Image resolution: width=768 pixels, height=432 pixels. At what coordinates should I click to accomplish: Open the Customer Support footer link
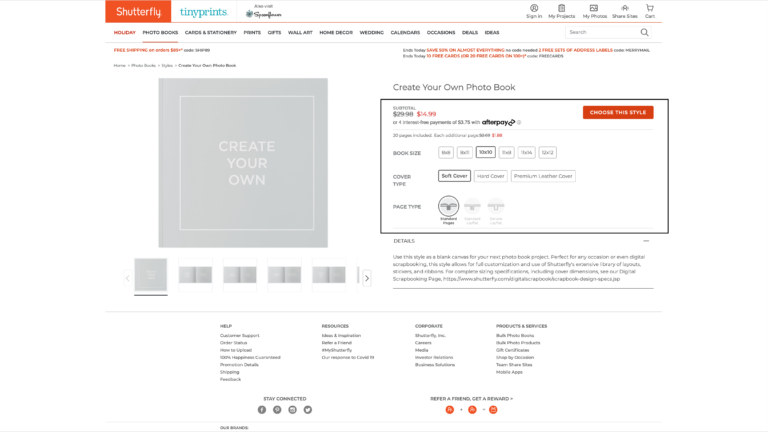(240, 335)
